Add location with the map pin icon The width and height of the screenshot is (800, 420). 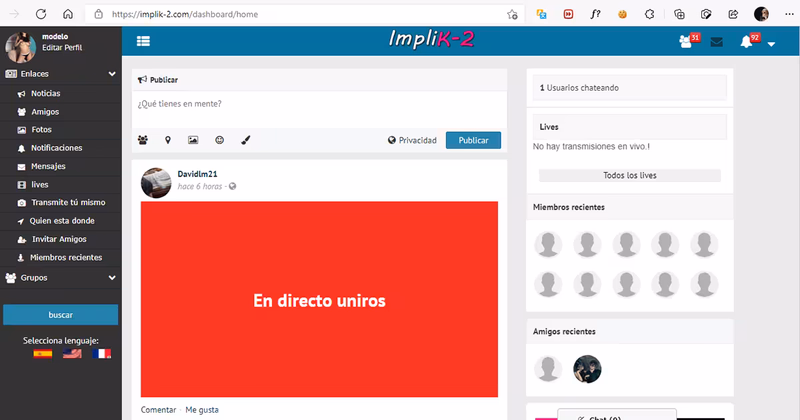pos(167,141)
